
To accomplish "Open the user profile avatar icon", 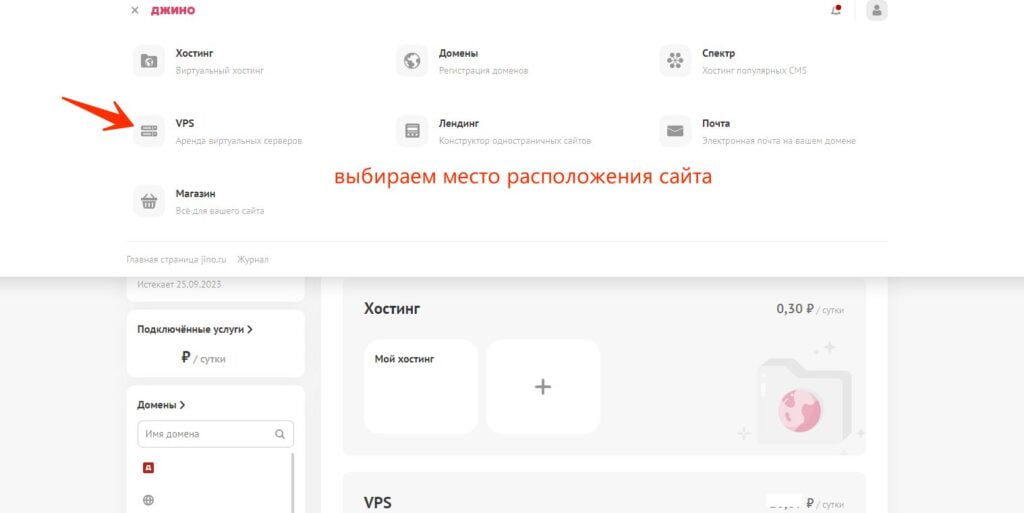I will 876,10.
